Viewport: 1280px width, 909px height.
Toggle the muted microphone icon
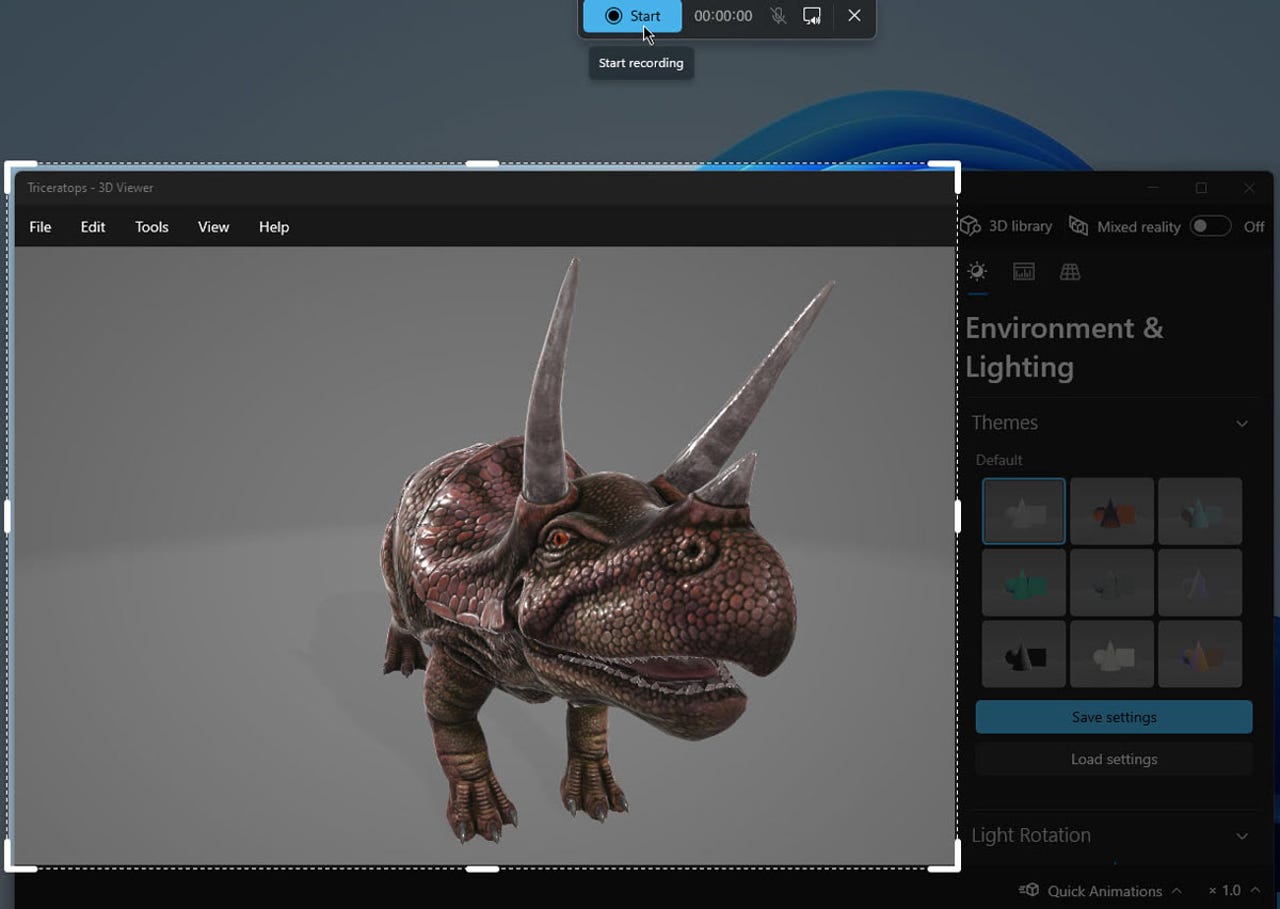click(778, 16)
